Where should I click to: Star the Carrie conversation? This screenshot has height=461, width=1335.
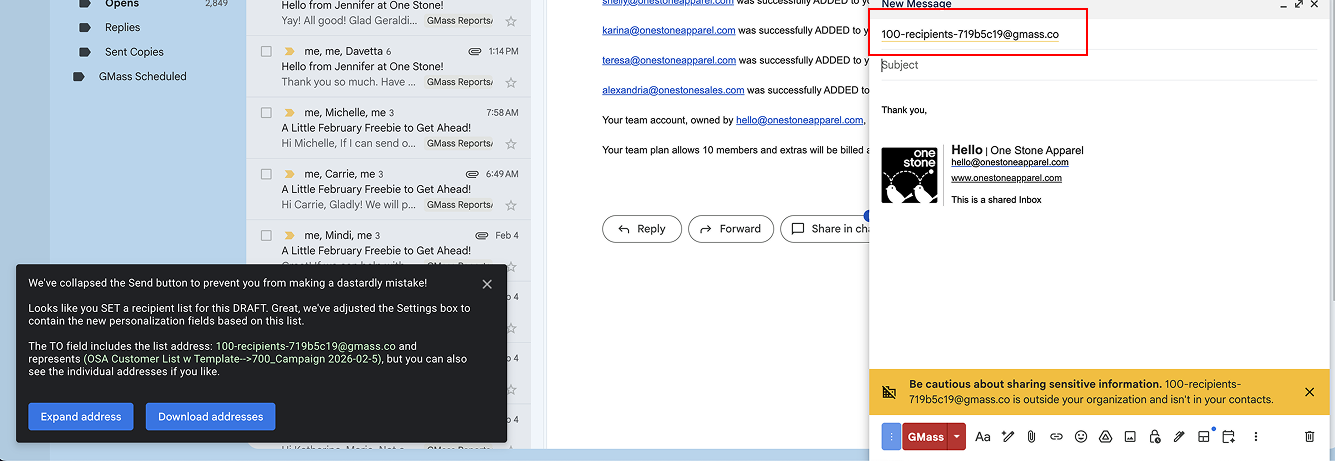coord(511,205)
